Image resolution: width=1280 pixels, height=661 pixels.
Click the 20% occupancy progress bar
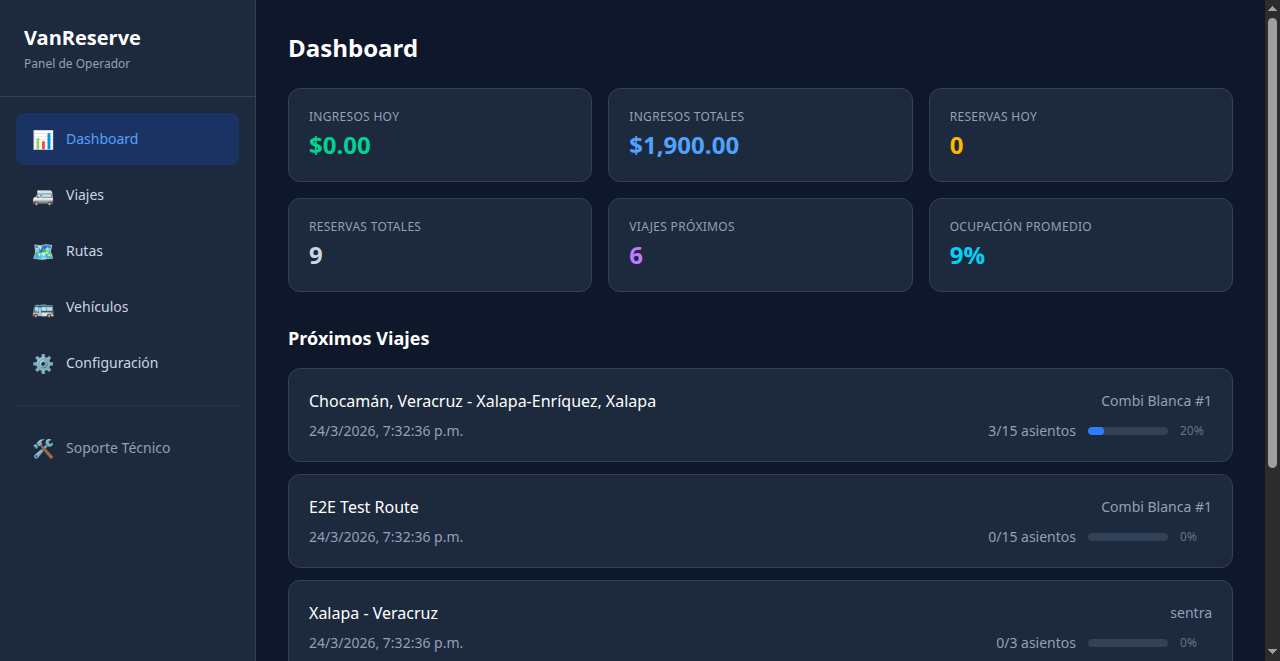(x=1127, y=431)
